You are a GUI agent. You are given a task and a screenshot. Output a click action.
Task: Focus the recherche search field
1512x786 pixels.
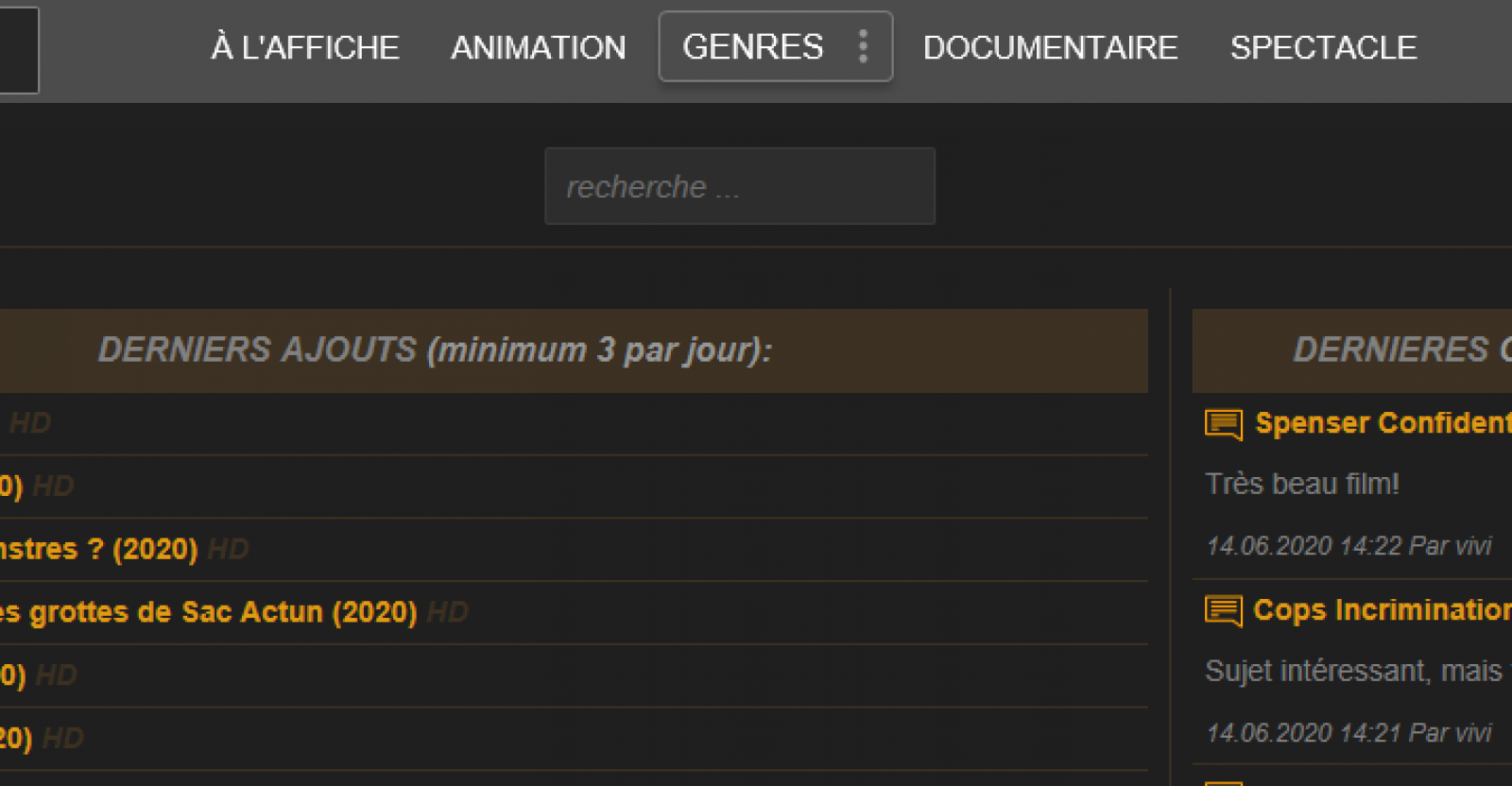coord(739,186)
